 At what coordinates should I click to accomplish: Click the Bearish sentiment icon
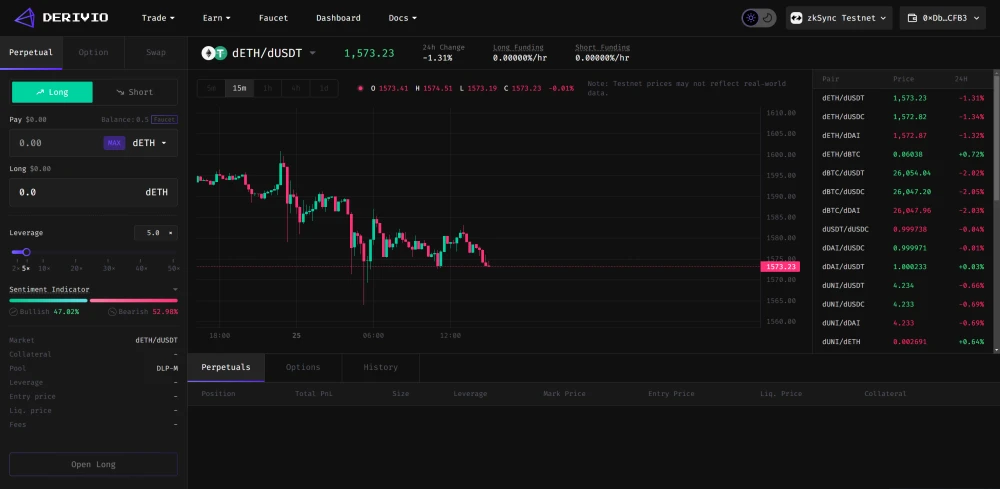point(112,312)
